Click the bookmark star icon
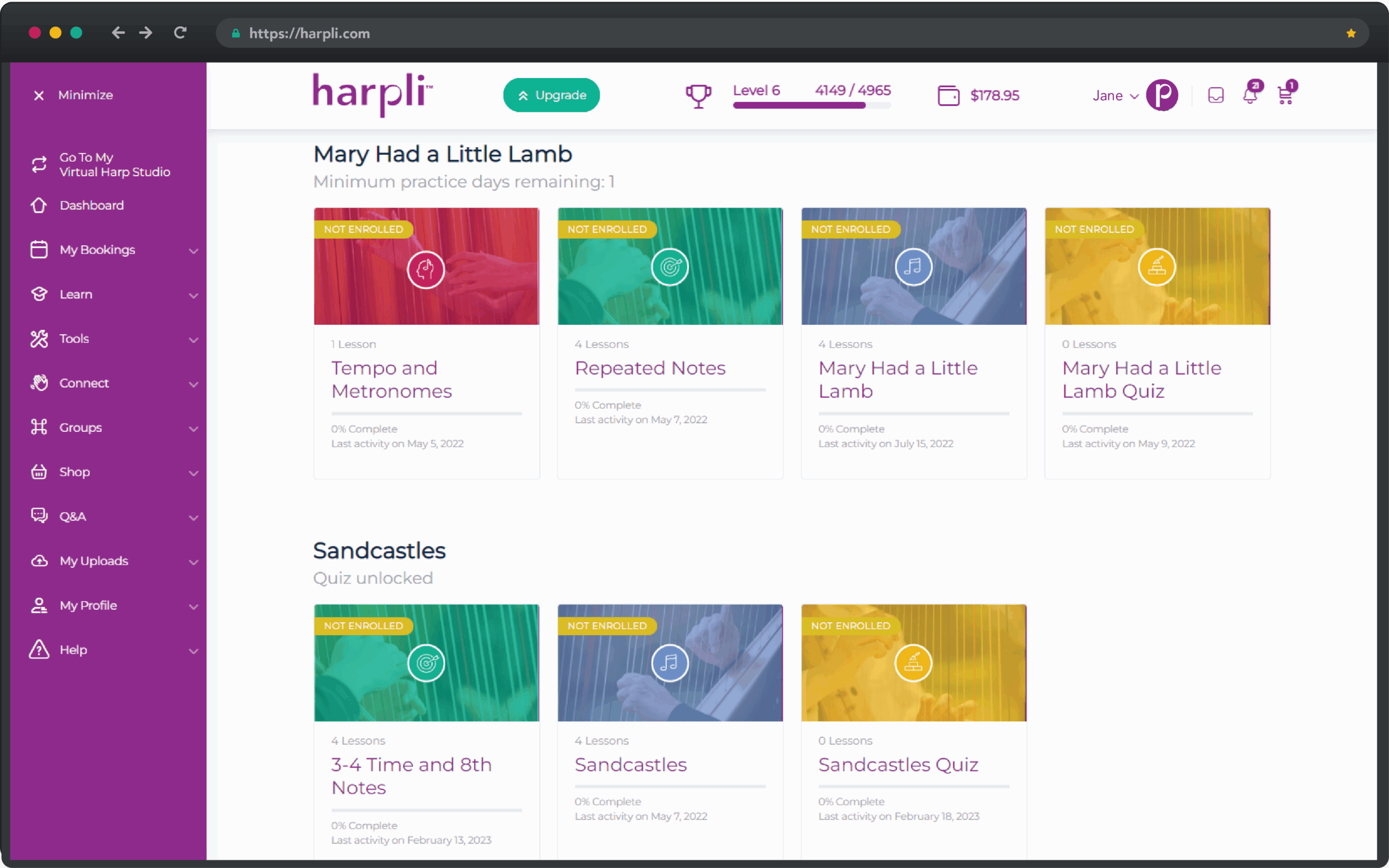The width and height of the screenshot is (1389, 868). [x=1351, y=33]
